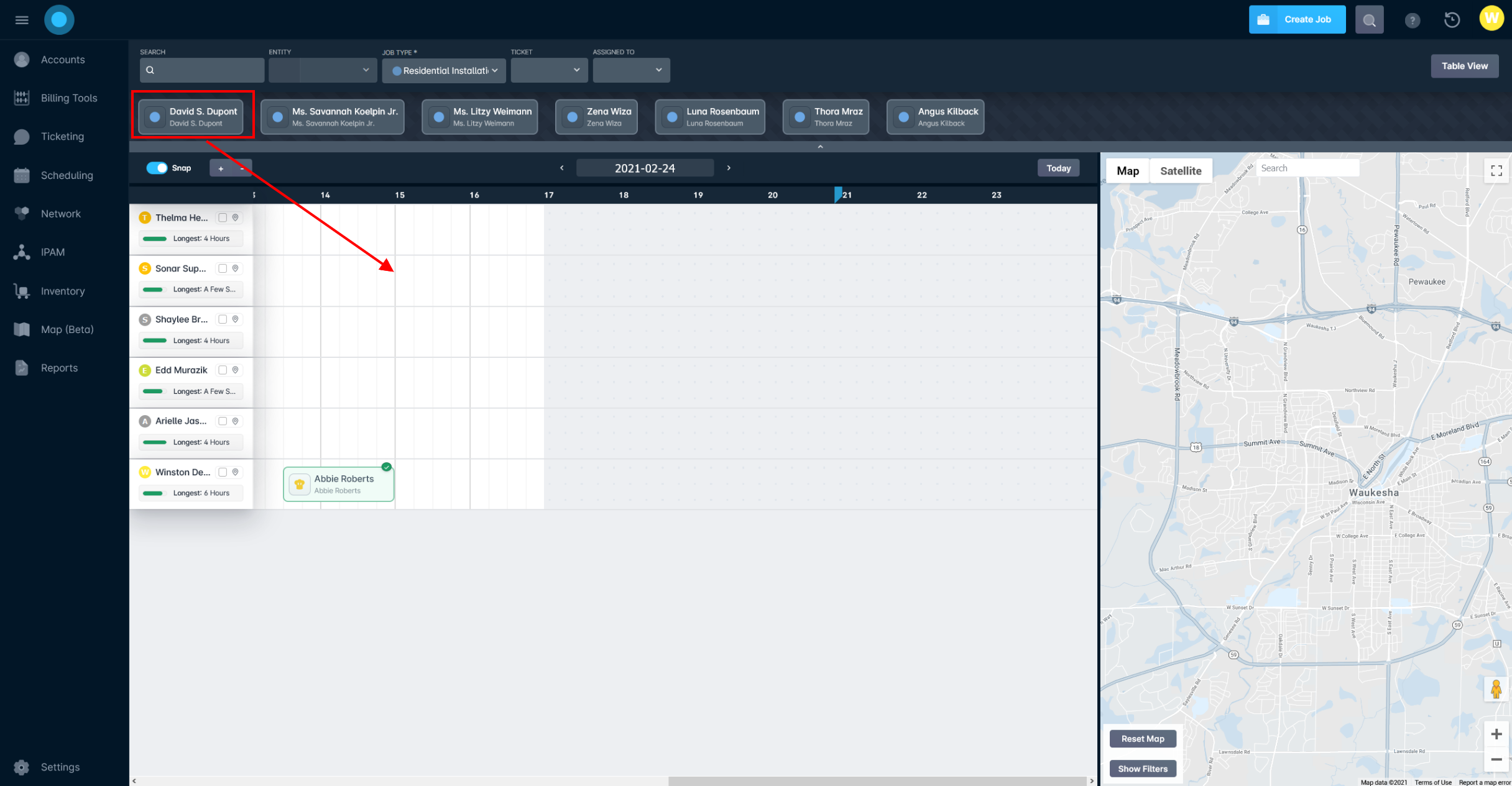Viewport: 1512px width, 786px height.
Task: Click the Search input field in filters
Action: coord(202,70)
